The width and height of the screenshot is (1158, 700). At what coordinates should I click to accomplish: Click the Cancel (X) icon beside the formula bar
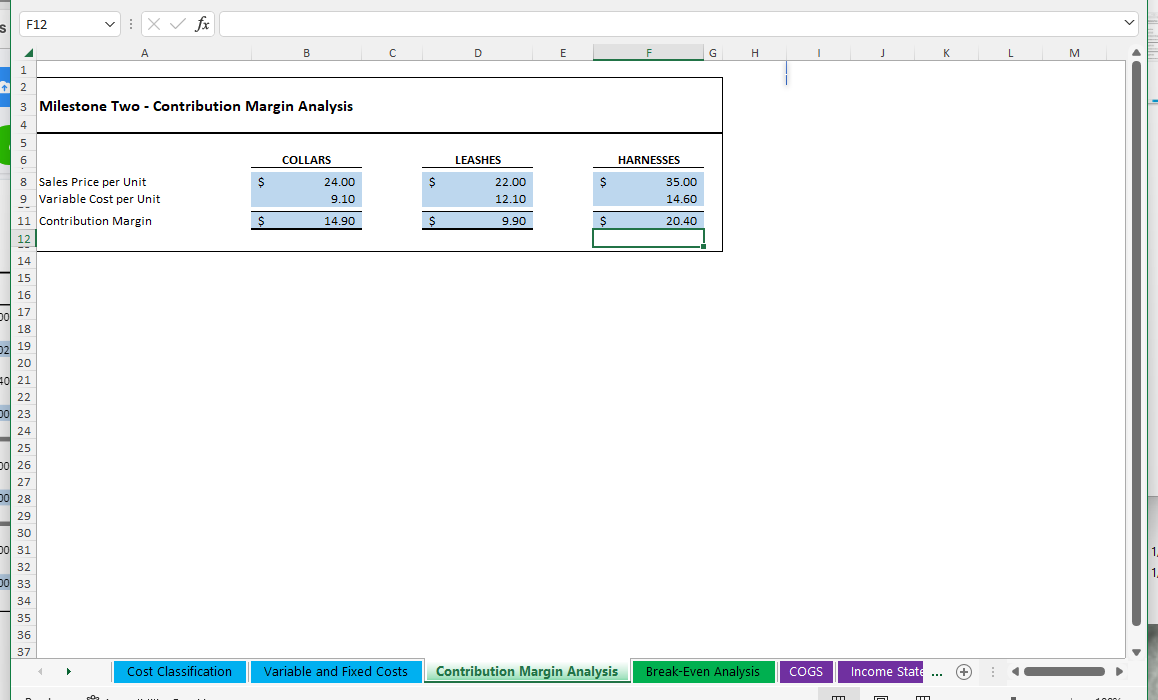pos(156,22)
